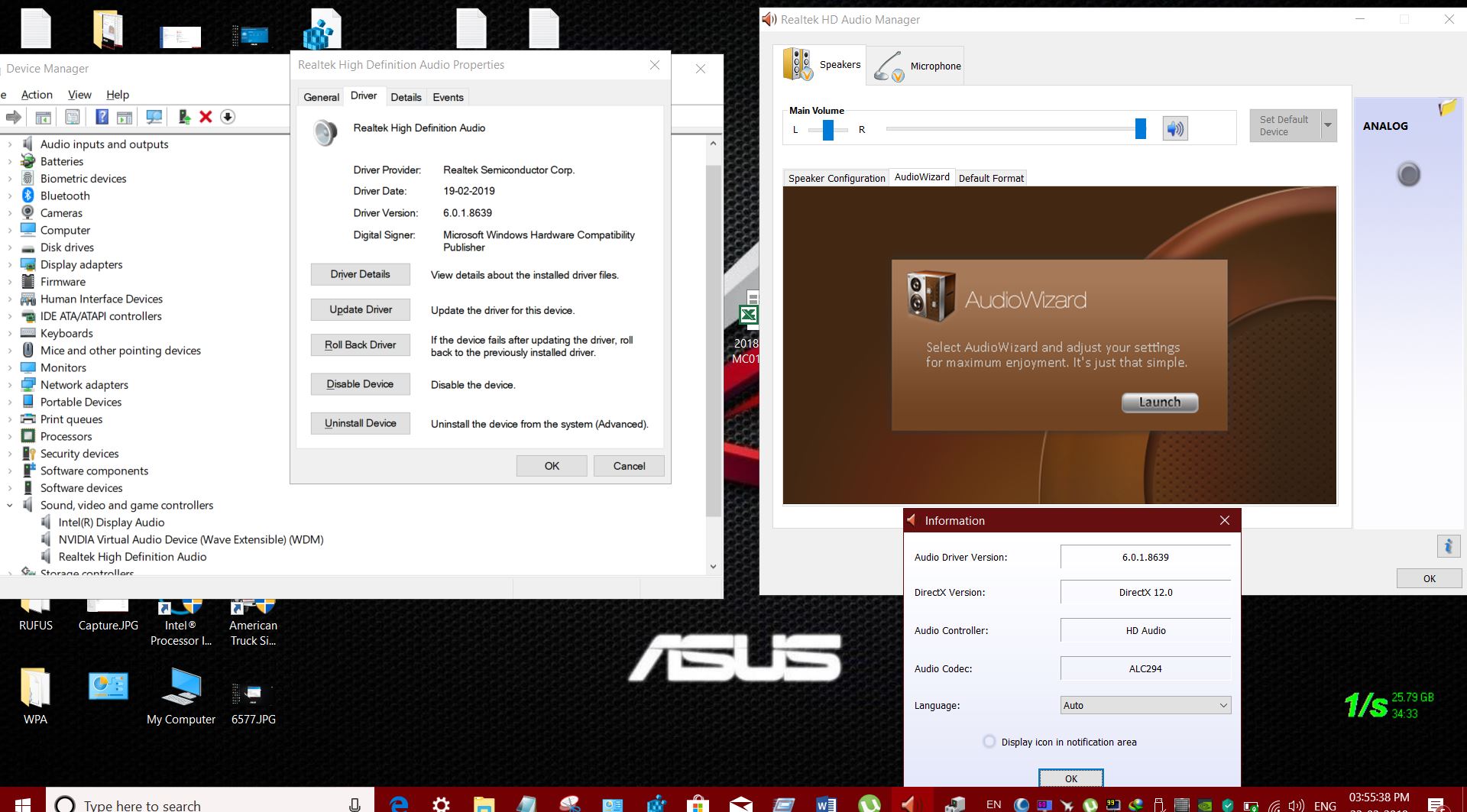Click the Disable Device button

360,384
